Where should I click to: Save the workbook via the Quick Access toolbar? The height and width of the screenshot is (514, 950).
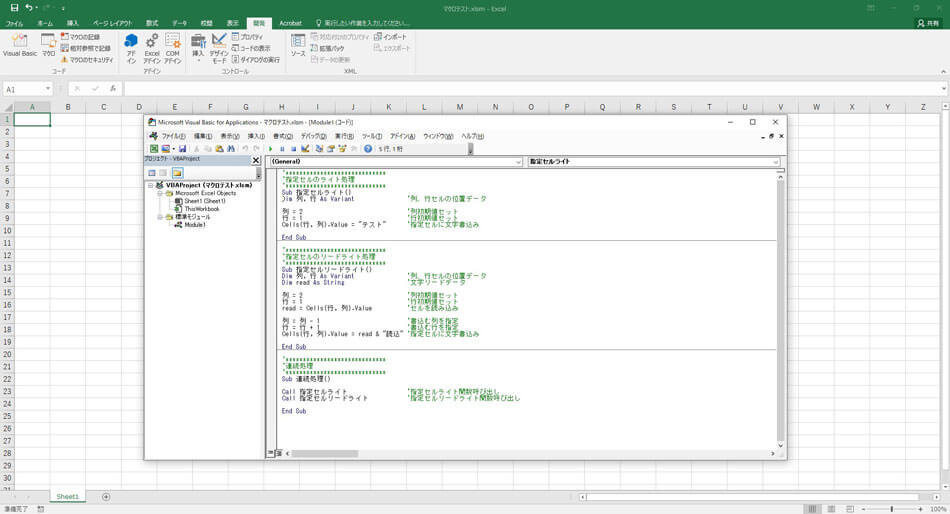14,8
